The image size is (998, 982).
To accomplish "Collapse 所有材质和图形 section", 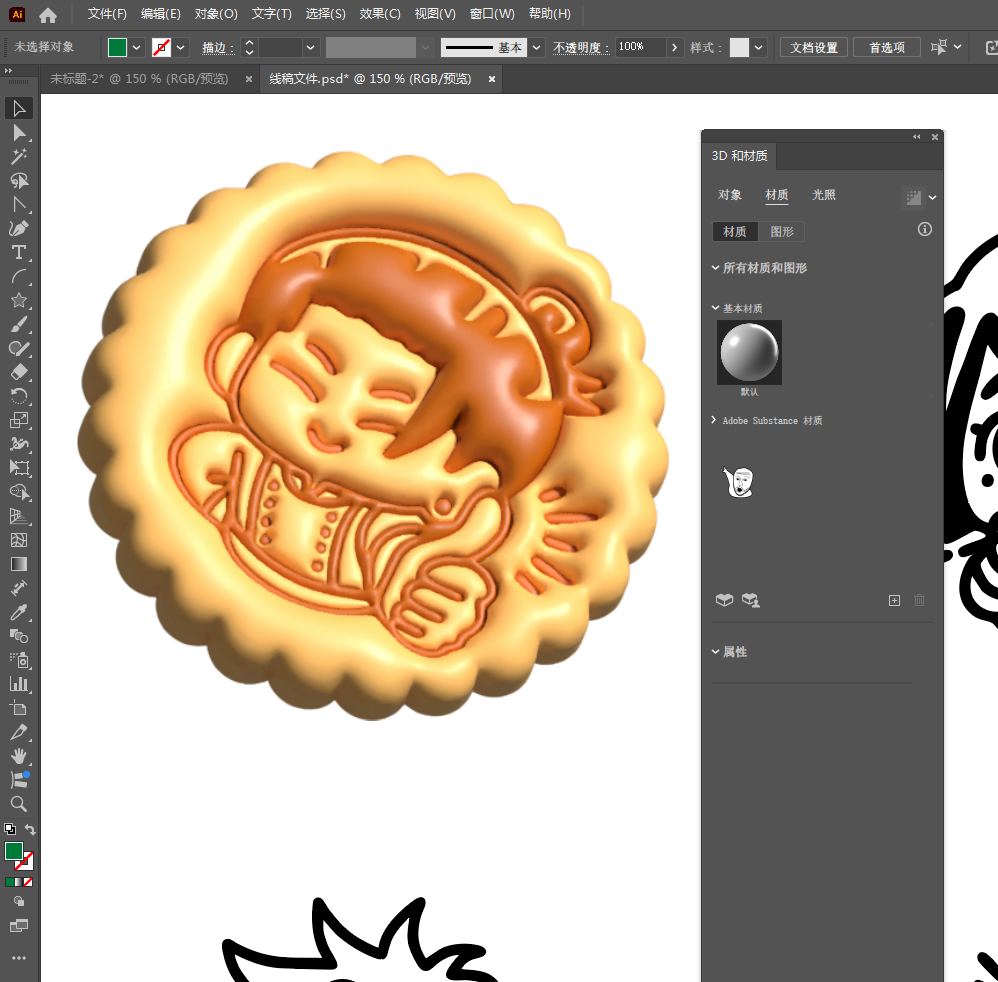I will pos(715,268).
